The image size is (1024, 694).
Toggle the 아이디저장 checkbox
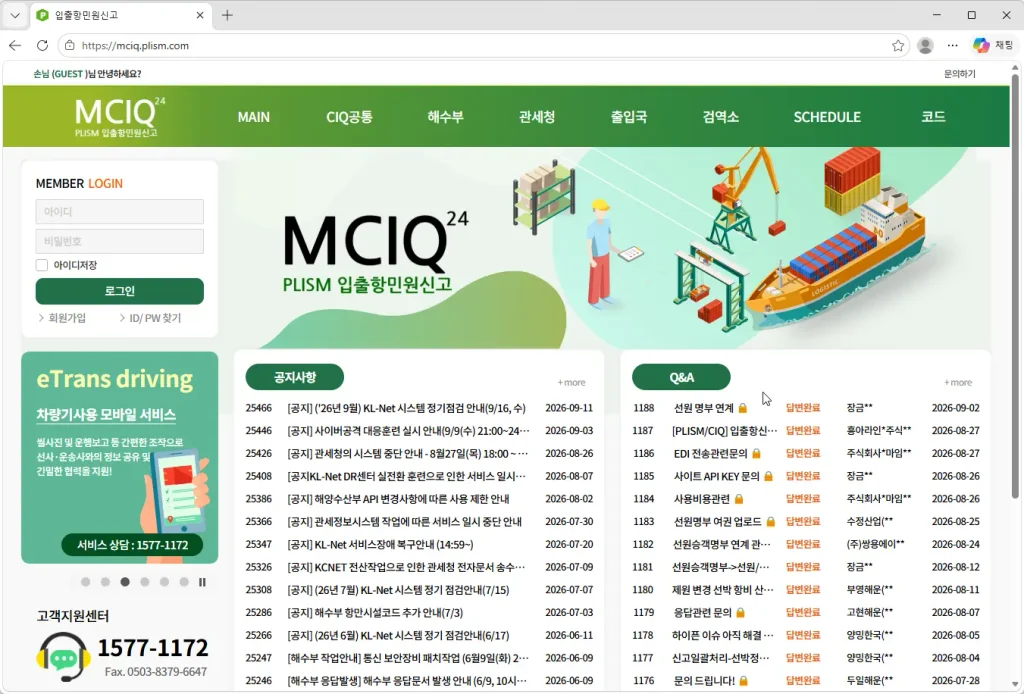(42, 265)
